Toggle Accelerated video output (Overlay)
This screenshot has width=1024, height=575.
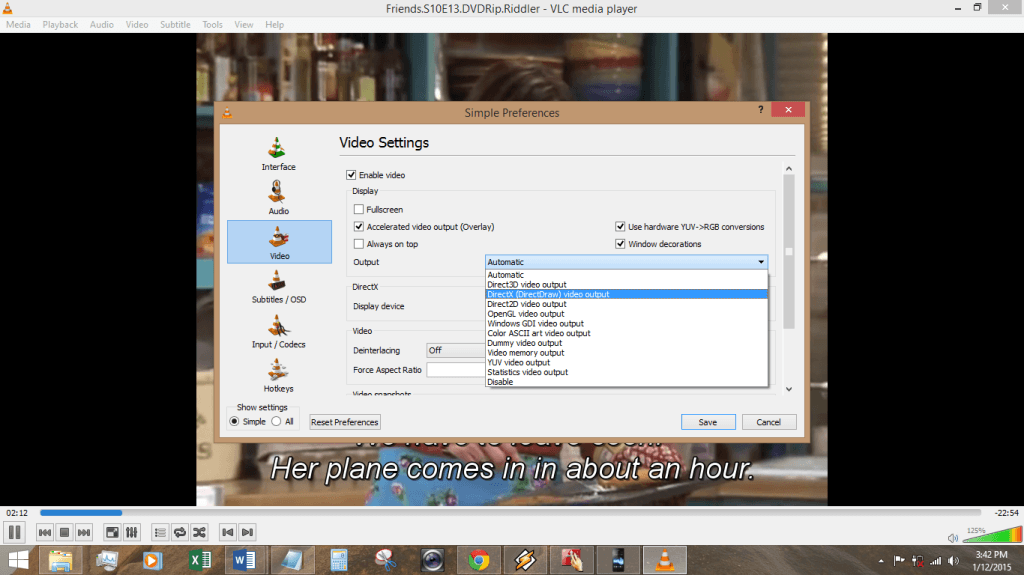tap(359, 227)
